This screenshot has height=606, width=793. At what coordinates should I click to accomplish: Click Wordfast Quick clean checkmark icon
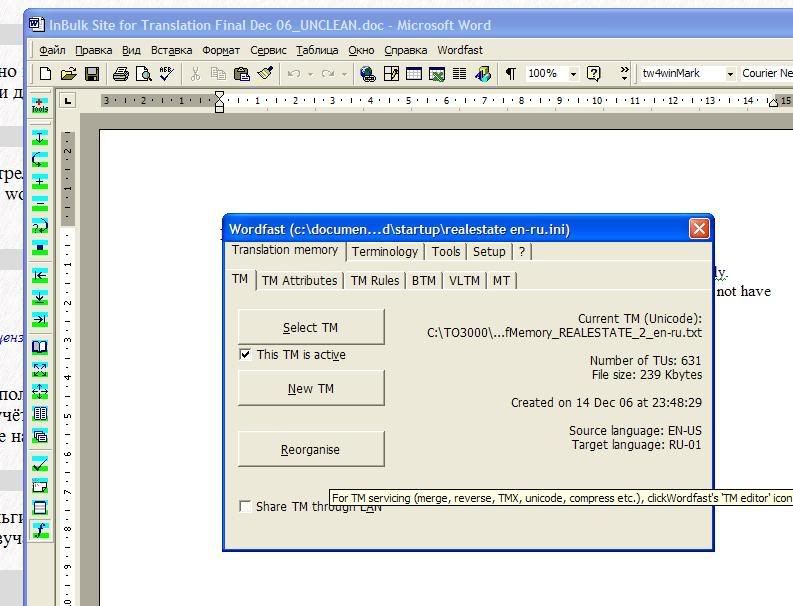coord(40,464)
